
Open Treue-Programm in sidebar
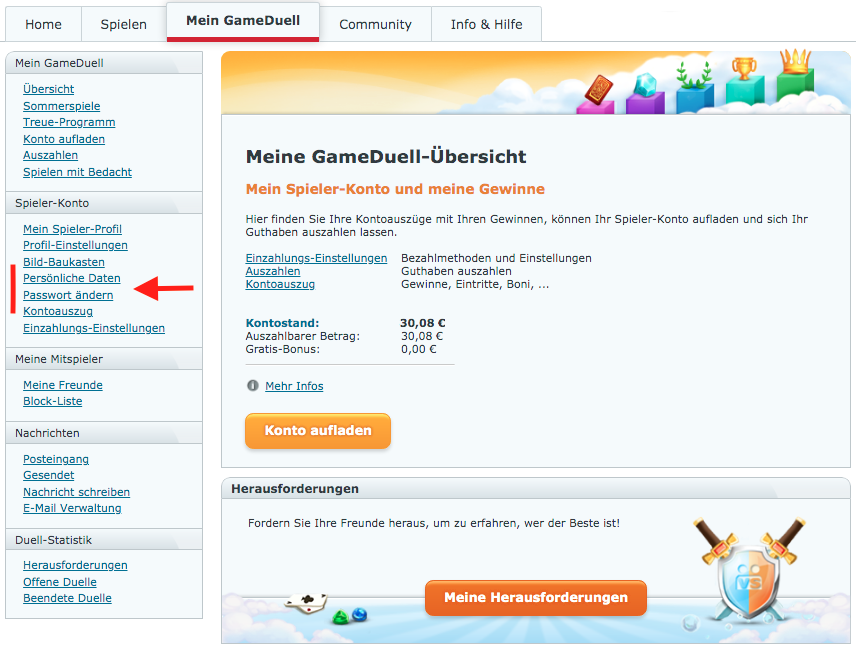point(69,122)
